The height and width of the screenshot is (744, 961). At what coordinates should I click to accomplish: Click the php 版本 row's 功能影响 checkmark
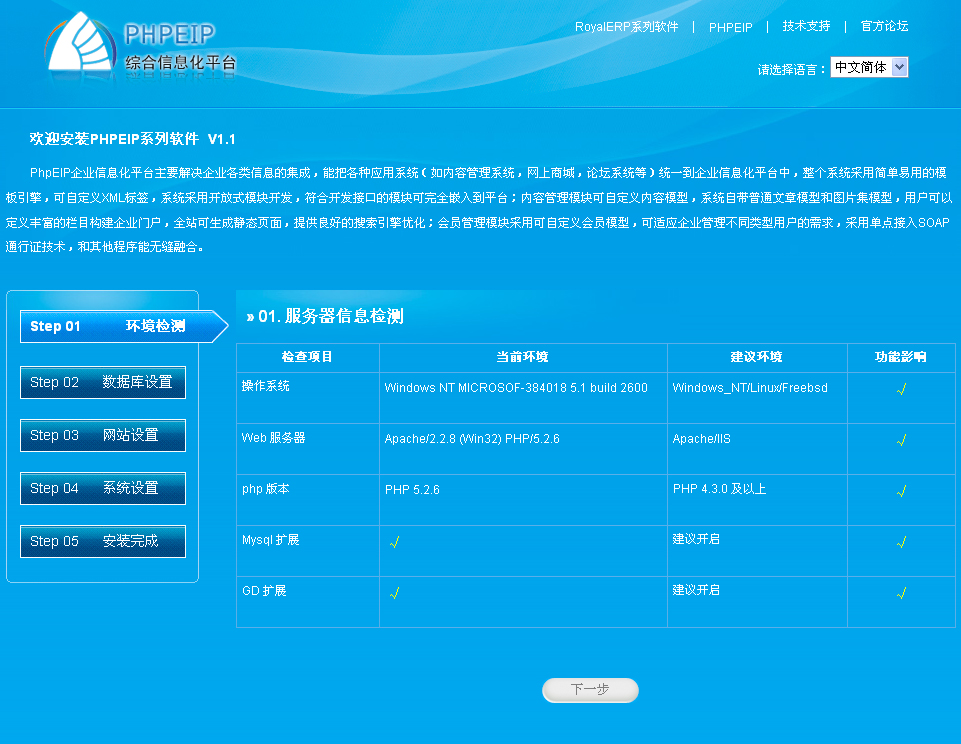coord(902,491)
